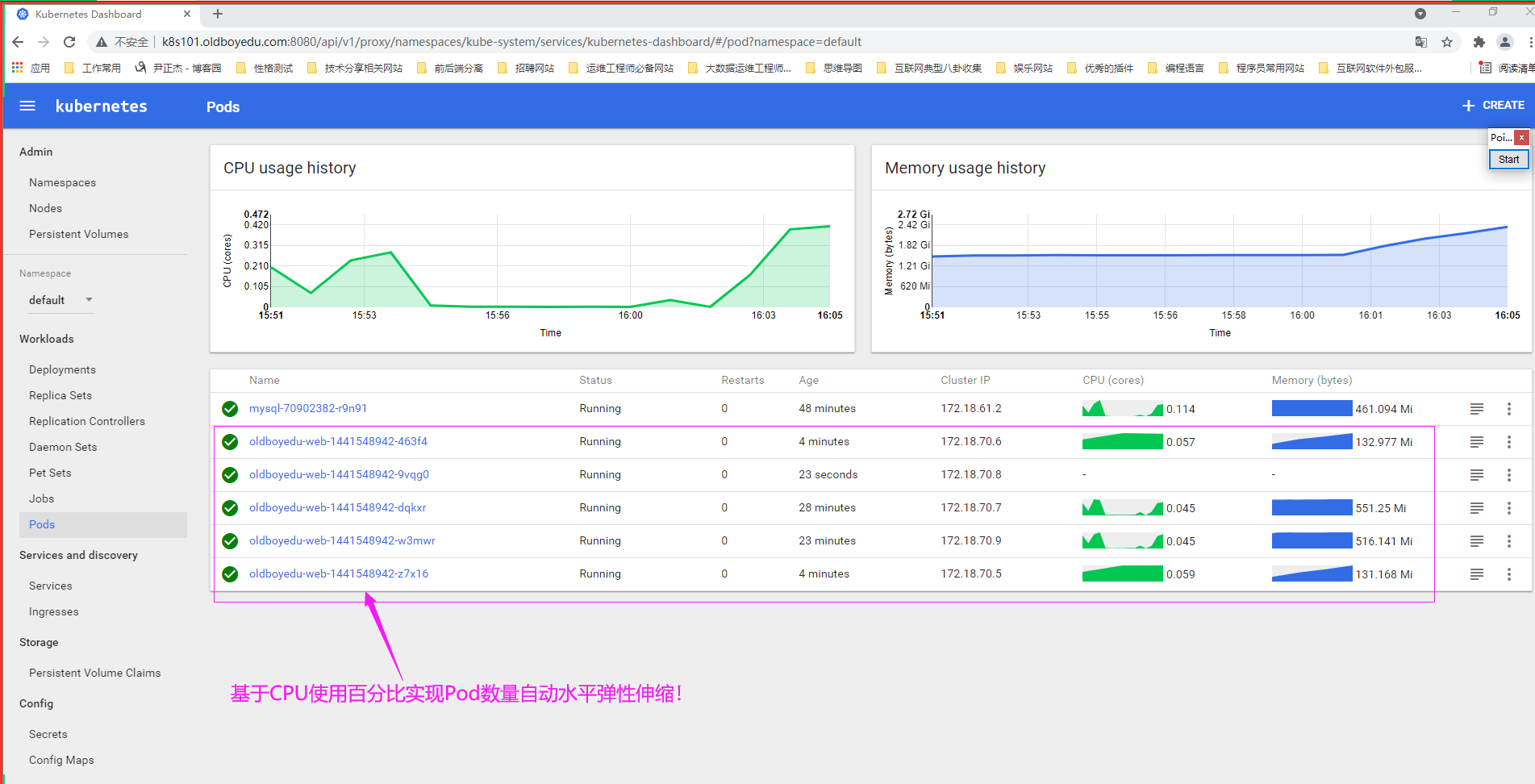This screenshot has width=1535, height=784.
Task: Bookmark this page with star icon
Action: pos(1447,42)
